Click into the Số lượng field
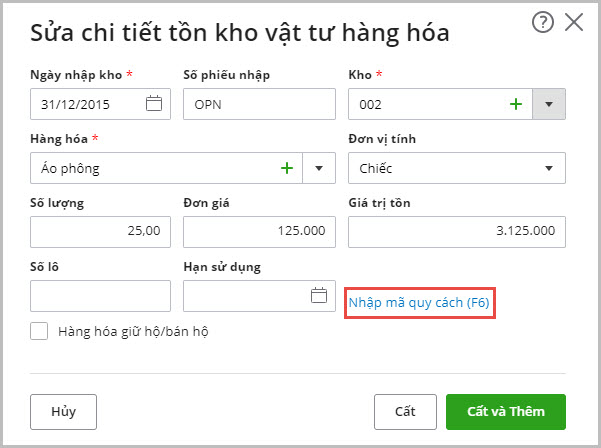 pos(100,232)
